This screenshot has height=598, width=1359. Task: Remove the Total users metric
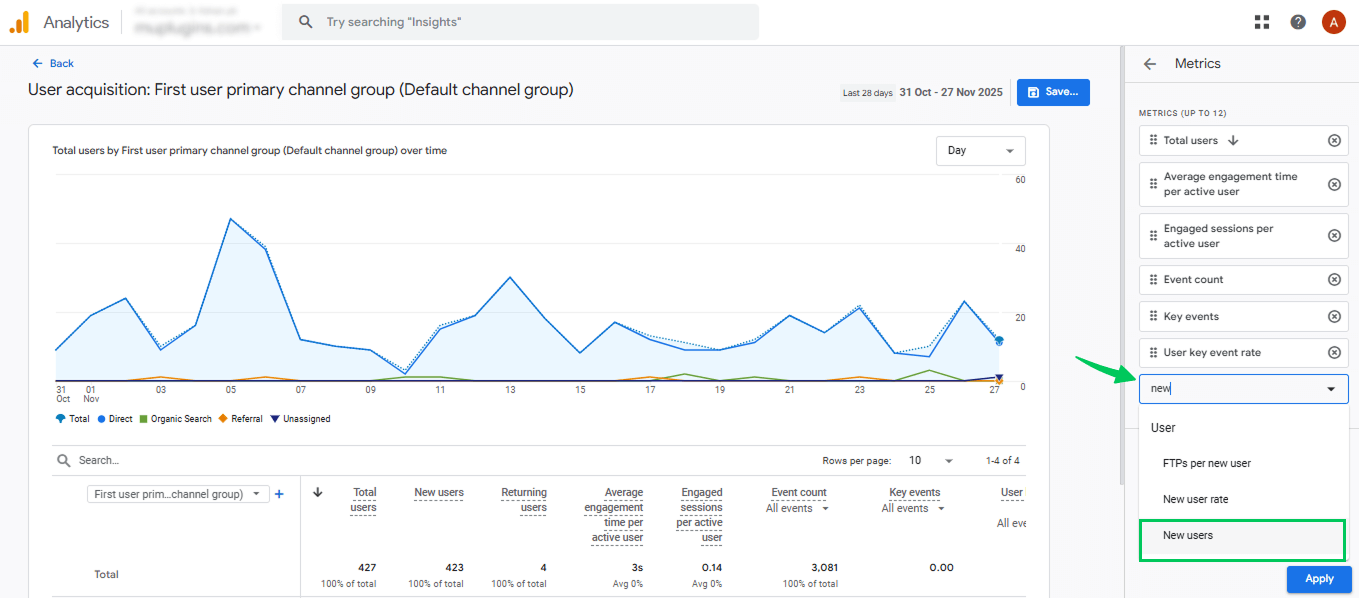coord(1334,141)
